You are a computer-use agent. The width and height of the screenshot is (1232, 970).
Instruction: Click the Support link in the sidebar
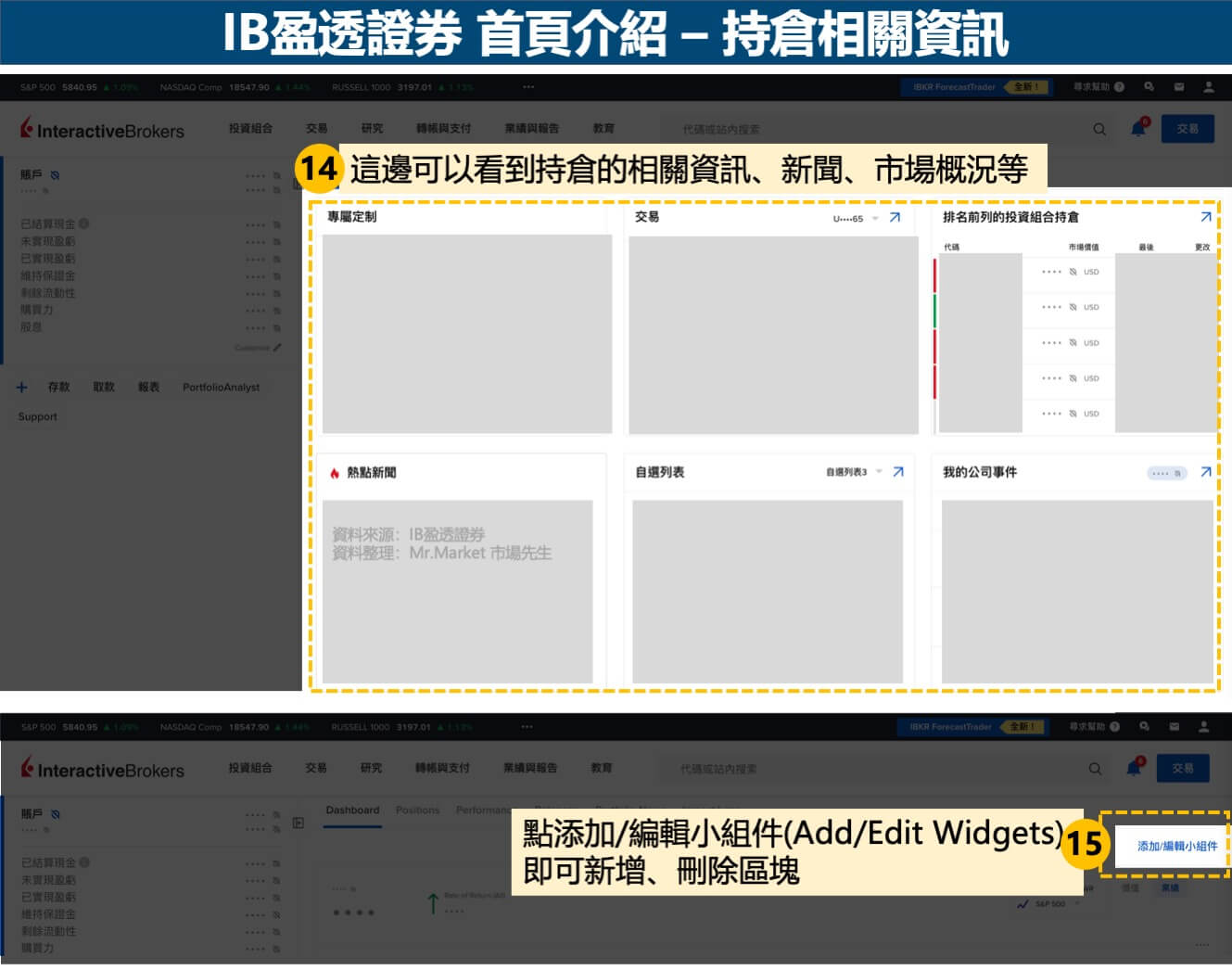point(38,417)
